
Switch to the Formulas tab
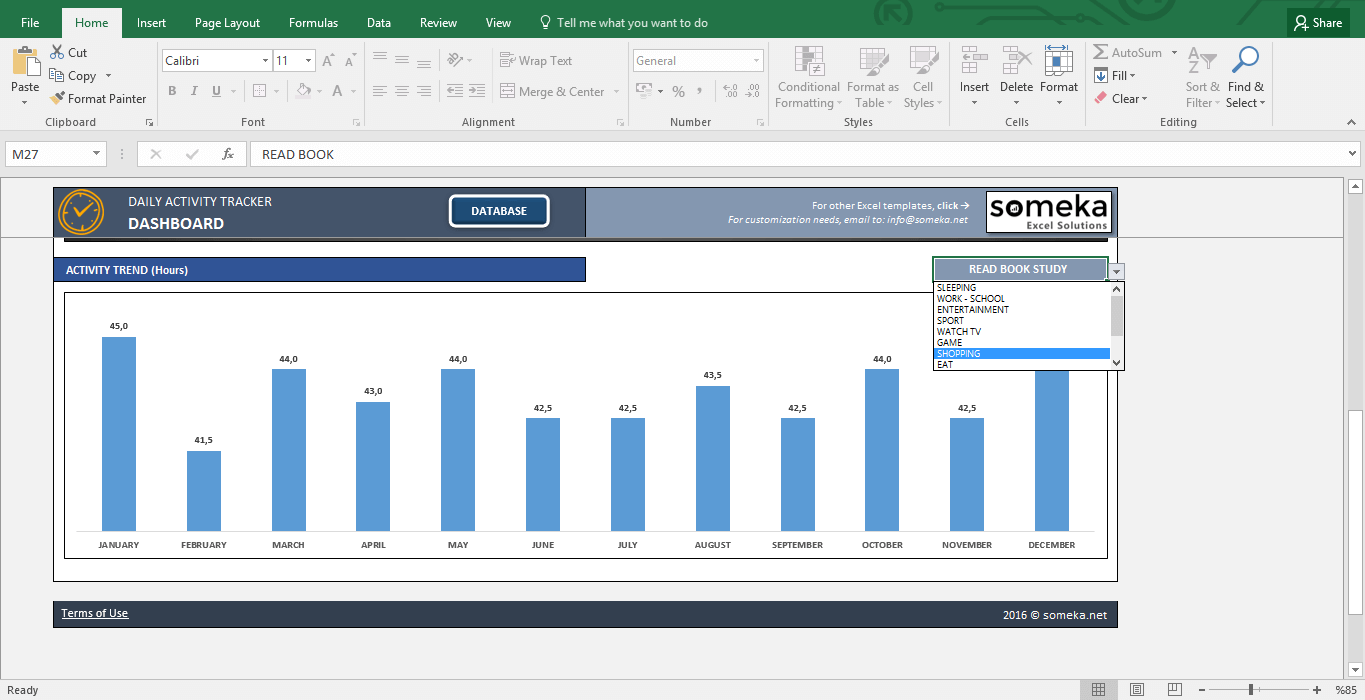313,22
